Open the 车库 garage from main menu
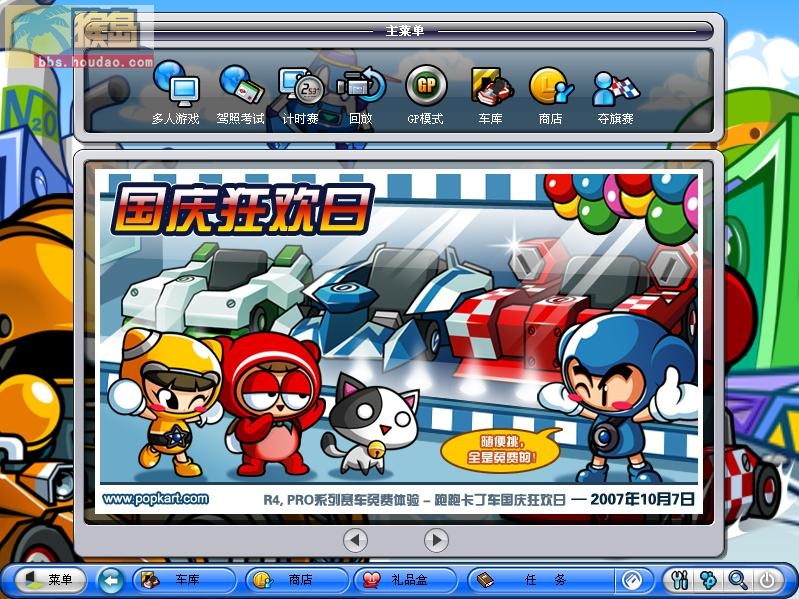This screenshot has width=799, height=599. point(491,95)
